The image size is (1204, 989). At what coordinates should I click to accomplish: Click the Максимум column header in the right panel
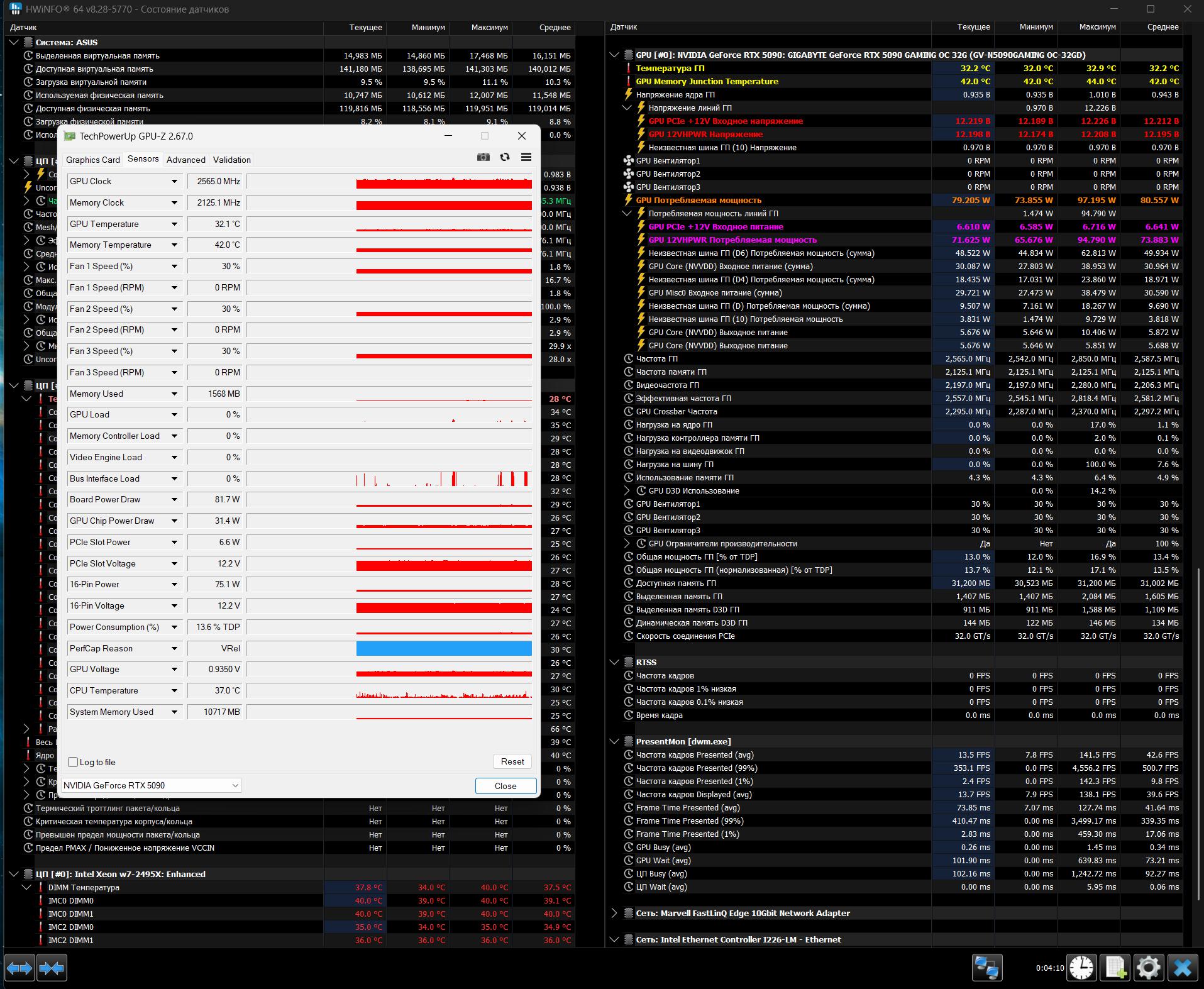(1090, 27)
